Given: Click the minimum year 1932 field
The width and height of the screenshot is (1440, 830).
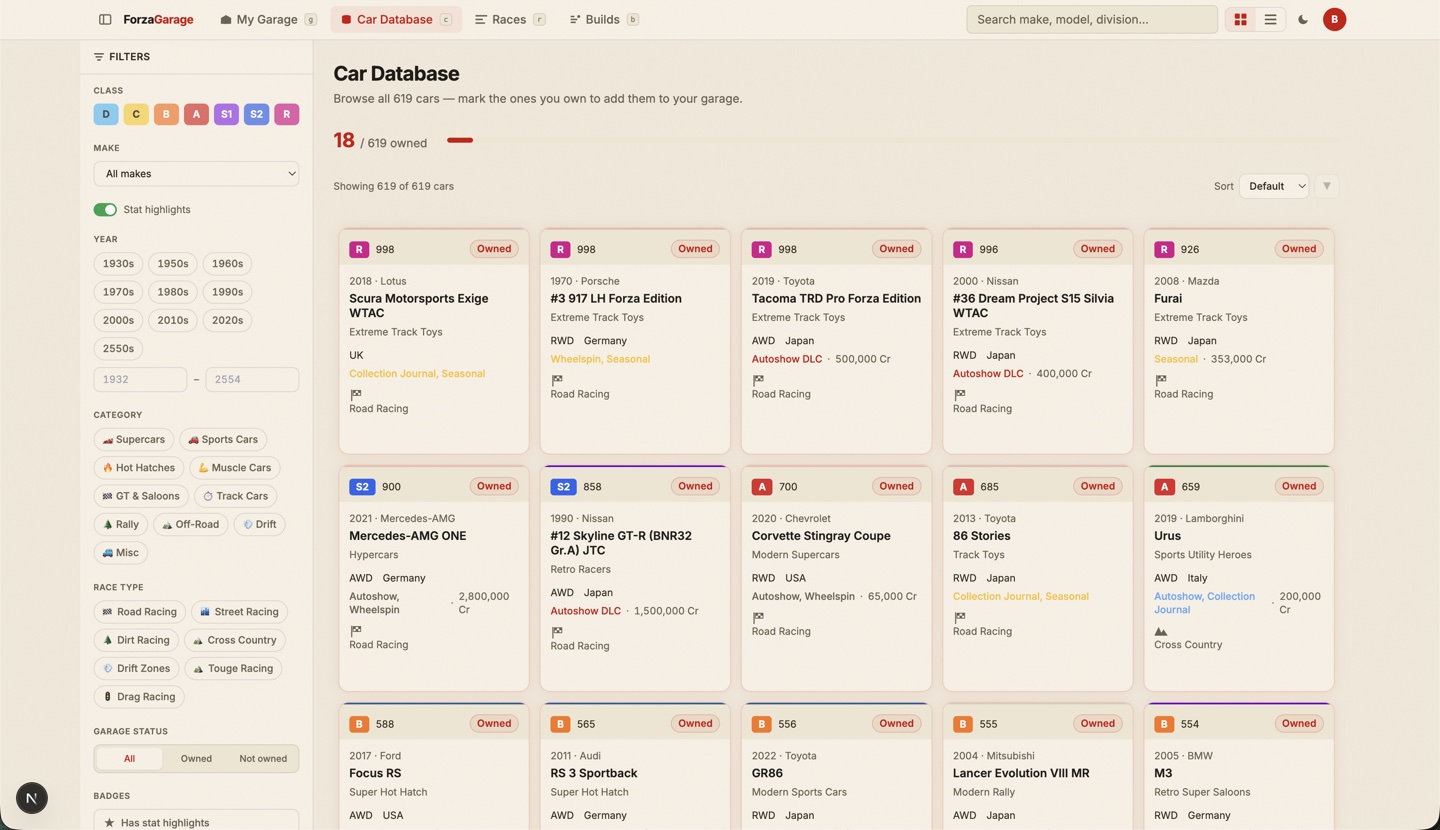Looking at the screenshot, I should [140, 380].
